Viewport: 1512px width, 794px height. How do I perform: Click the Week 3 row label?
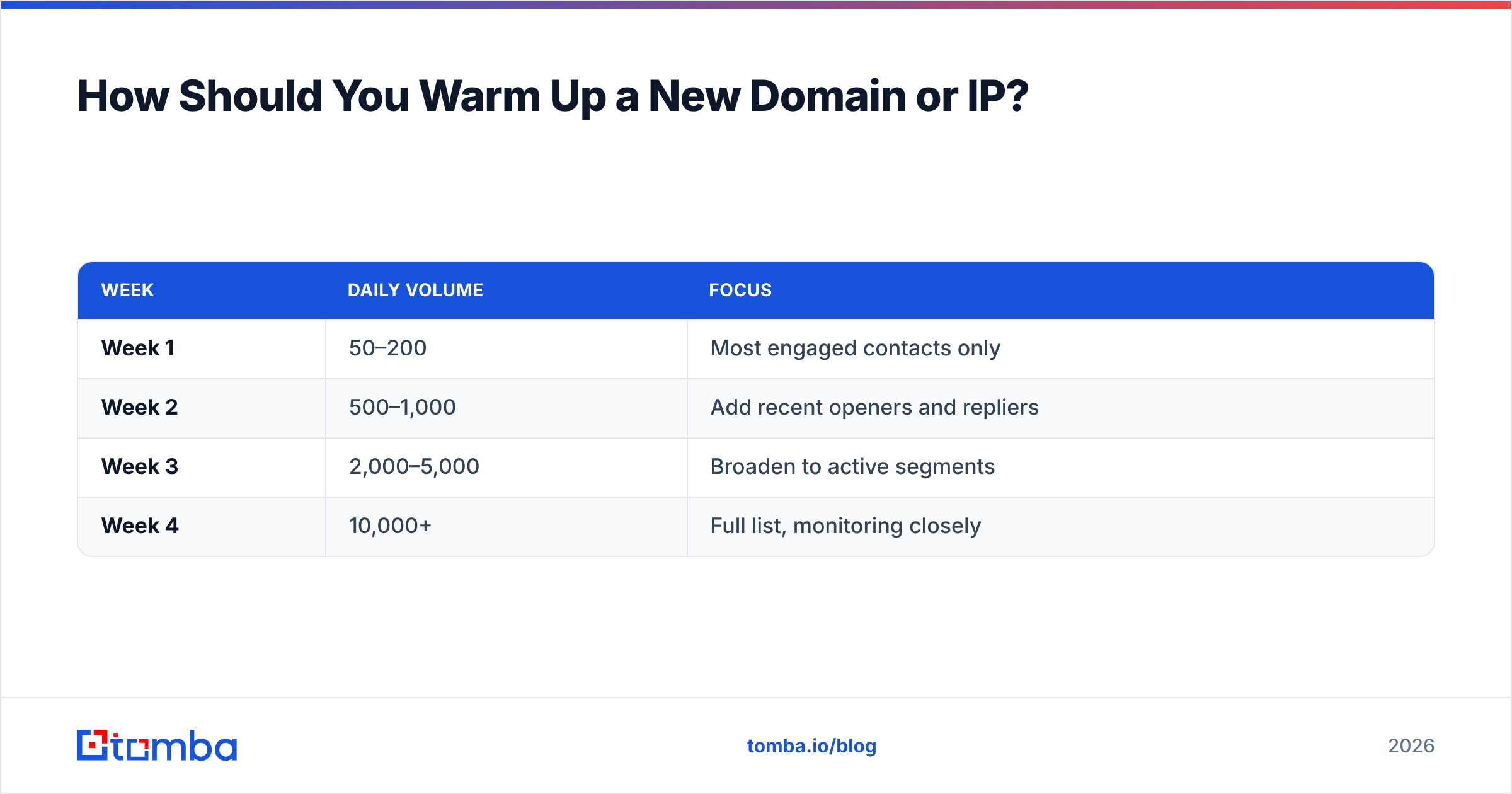(140, 466)
